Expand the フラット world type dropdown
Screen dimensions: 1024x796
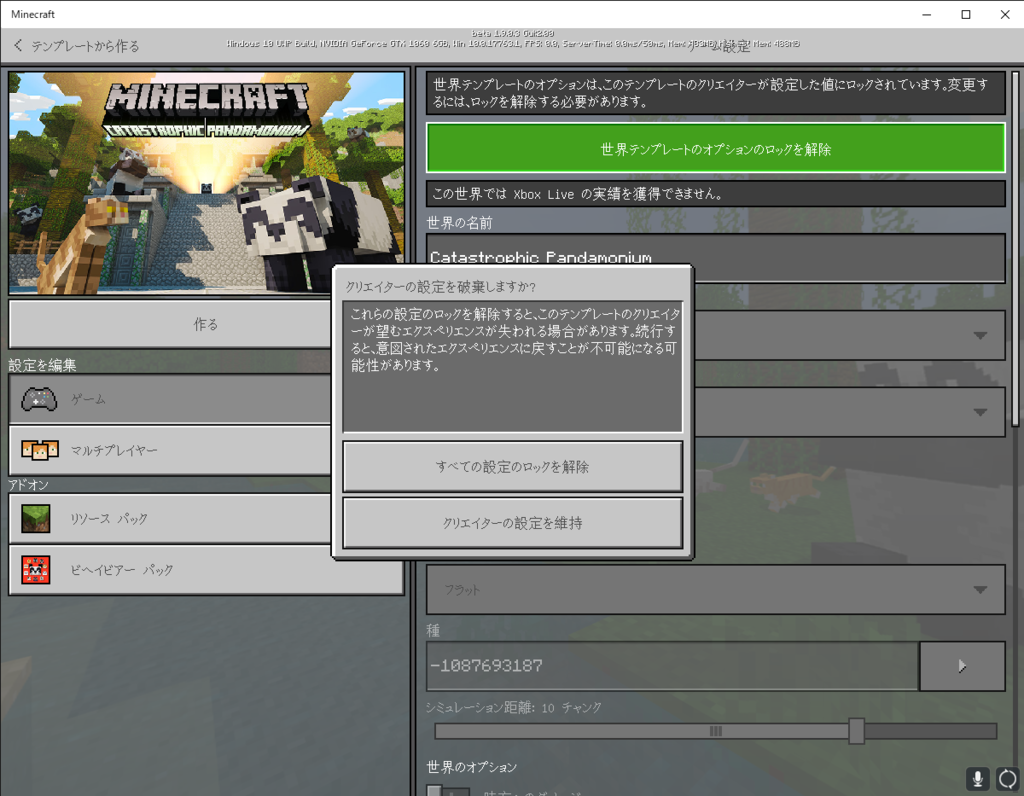[716, 590]
